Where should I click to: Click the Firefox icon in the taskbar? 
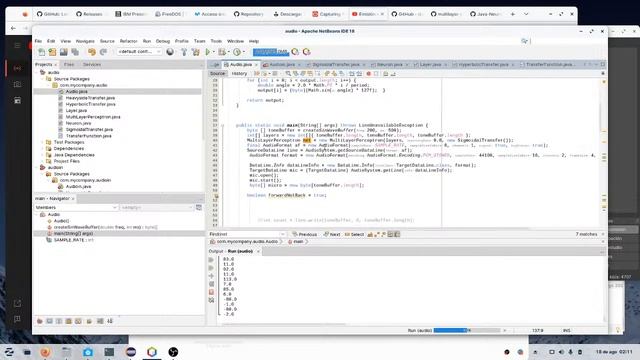(45, 352)
